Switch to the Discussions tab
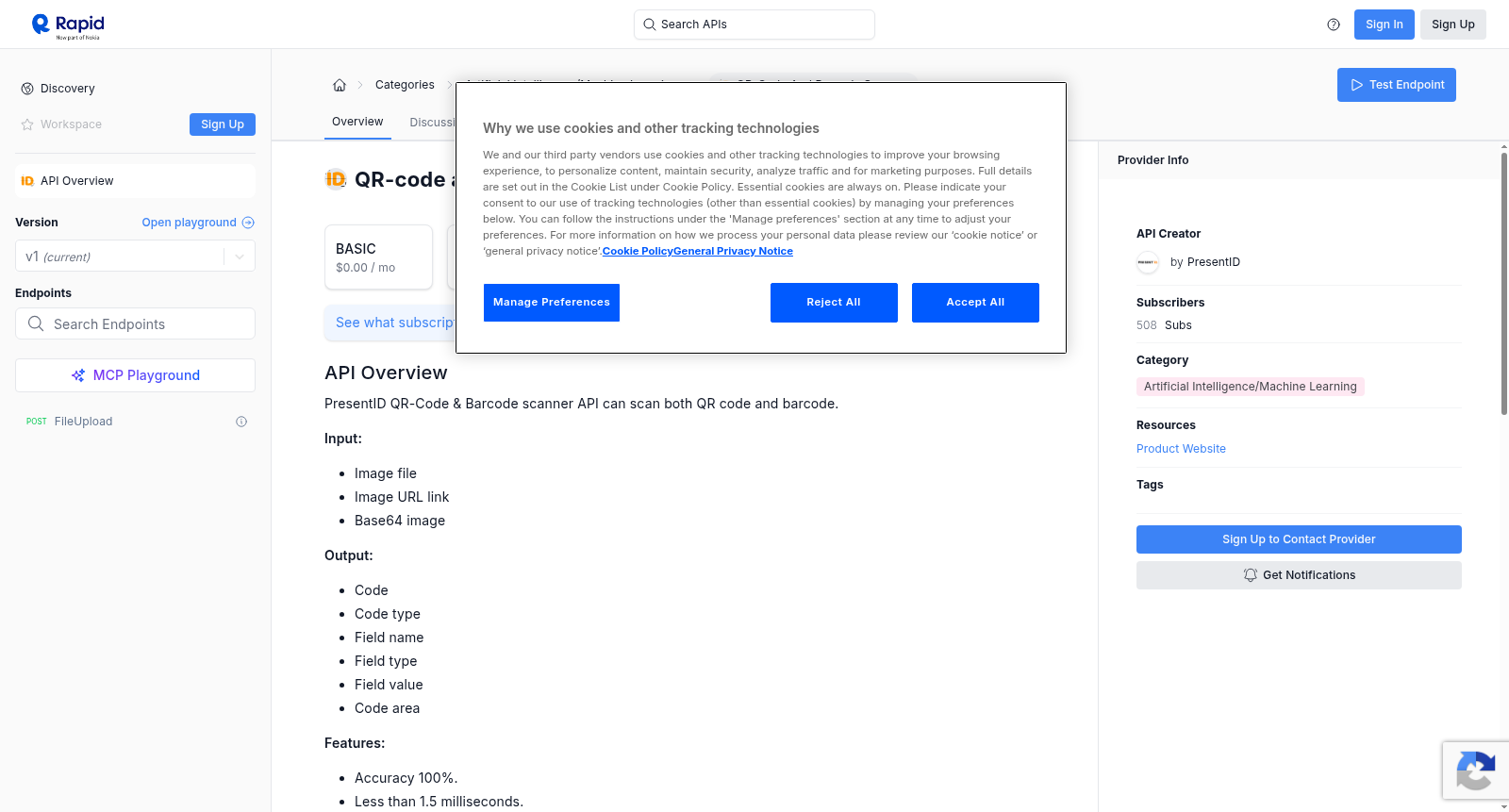1509x812 pixels. (432, 123)
